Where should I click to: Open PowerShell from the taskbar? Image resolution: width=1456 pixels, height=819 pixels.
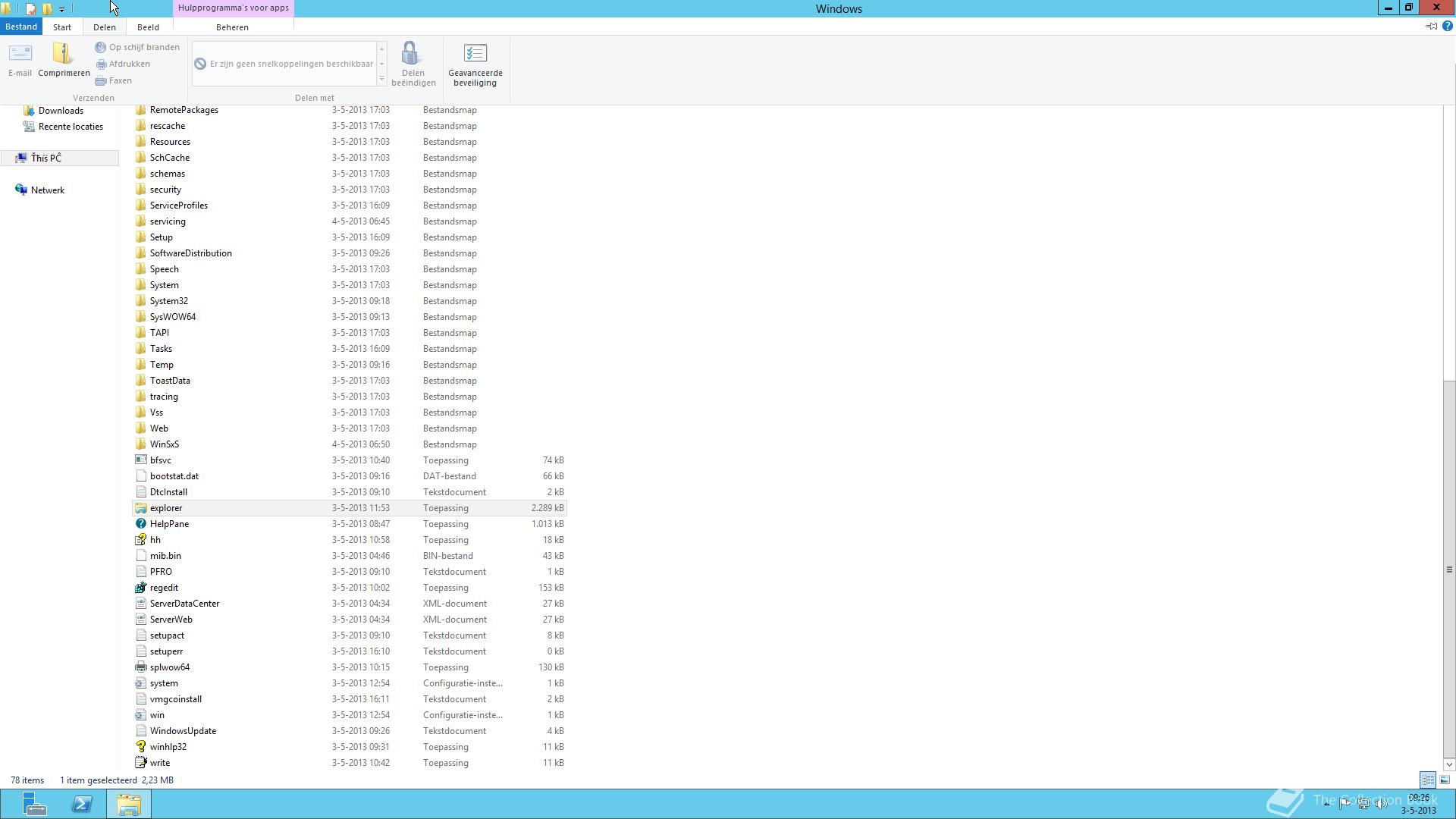82,804
